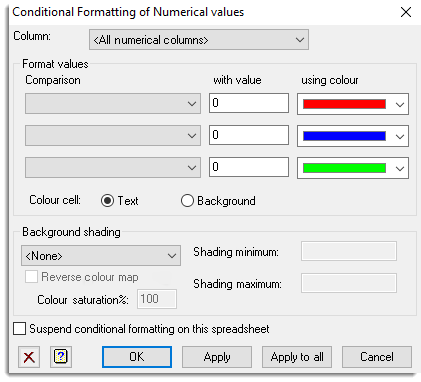Open the blue colour picker dropdown

[353, 136]
